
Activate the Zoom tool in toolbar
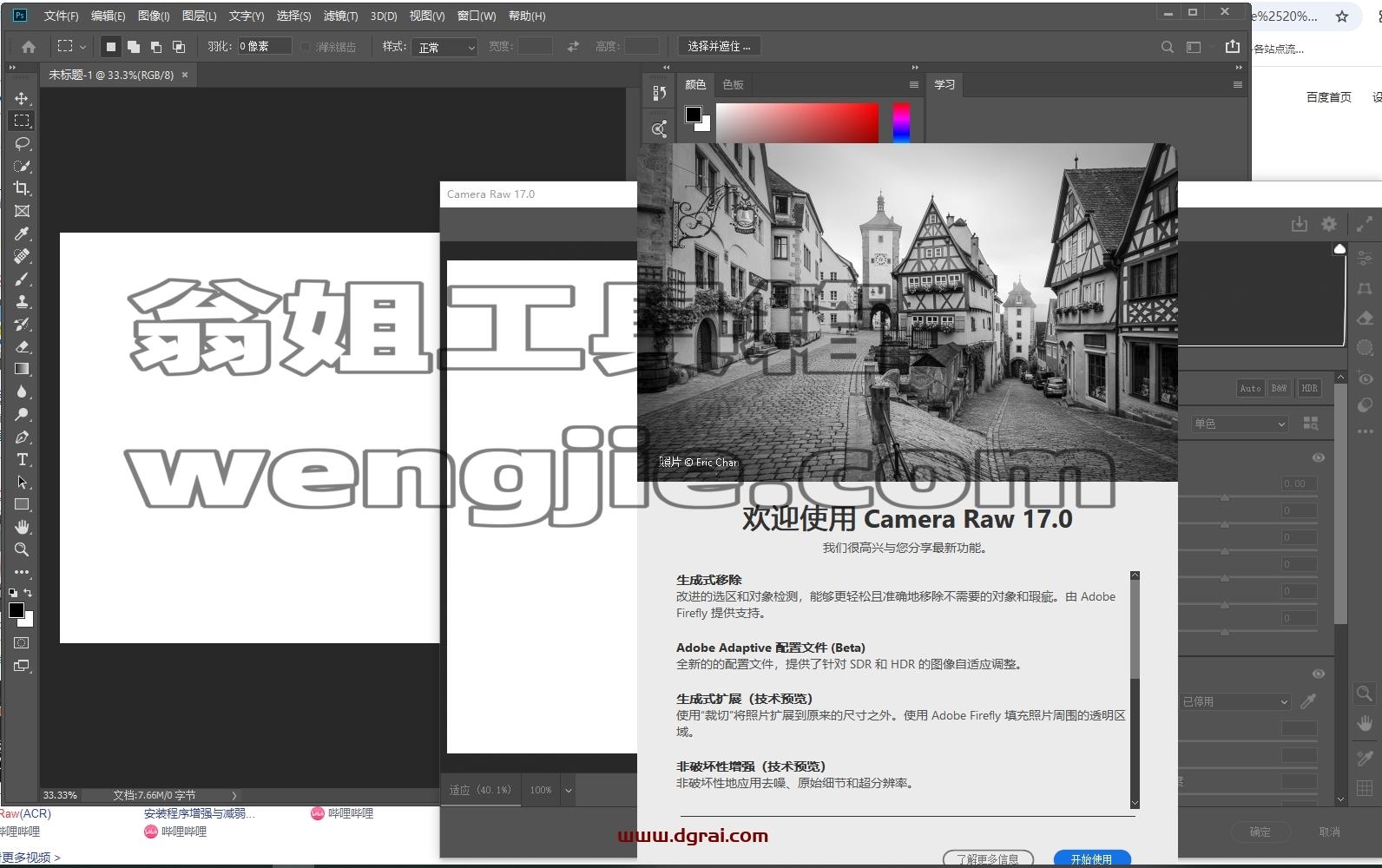click(x=23, y=549)
